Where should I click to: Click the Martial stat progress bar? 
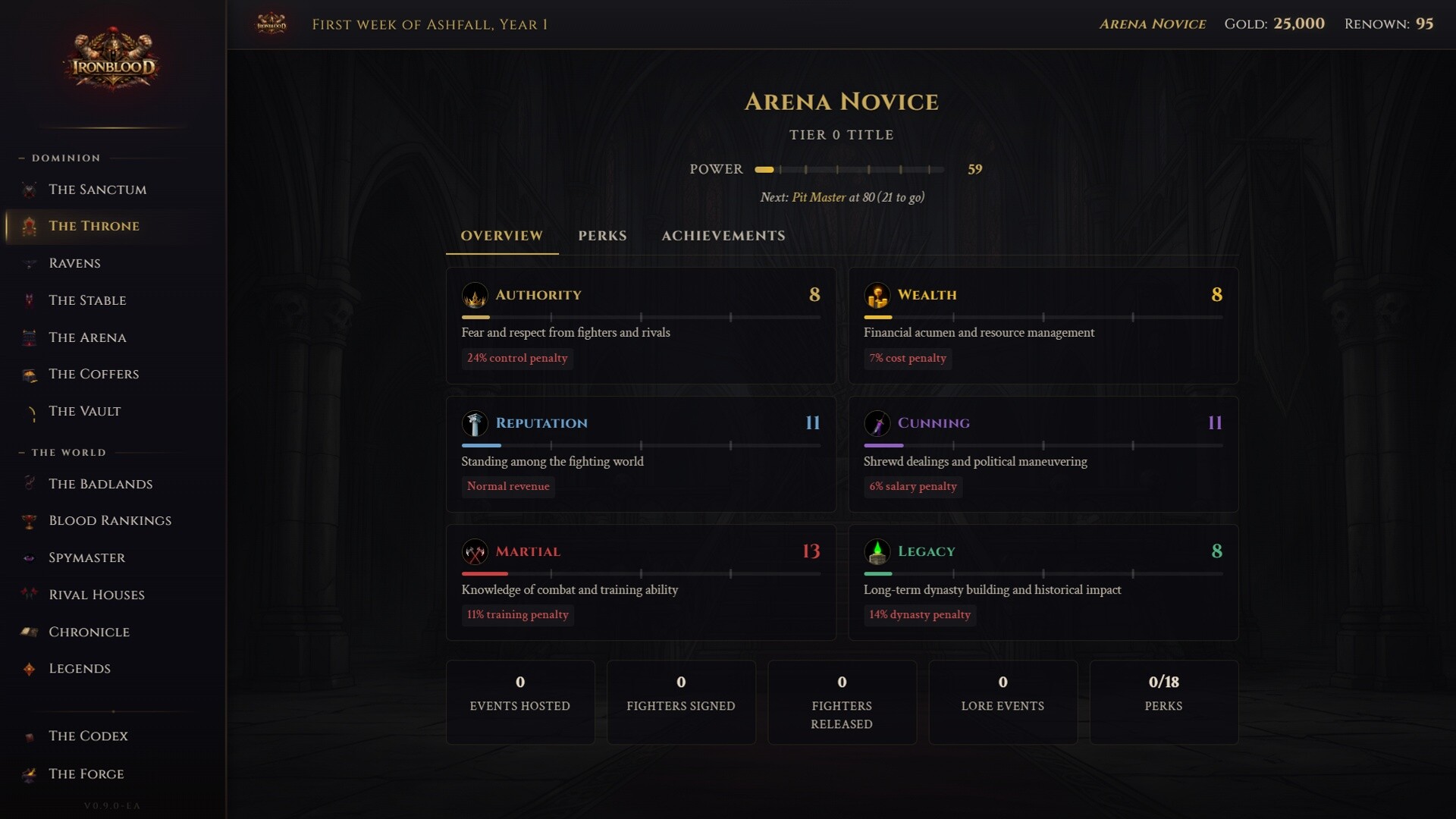[x=641, y=574]
